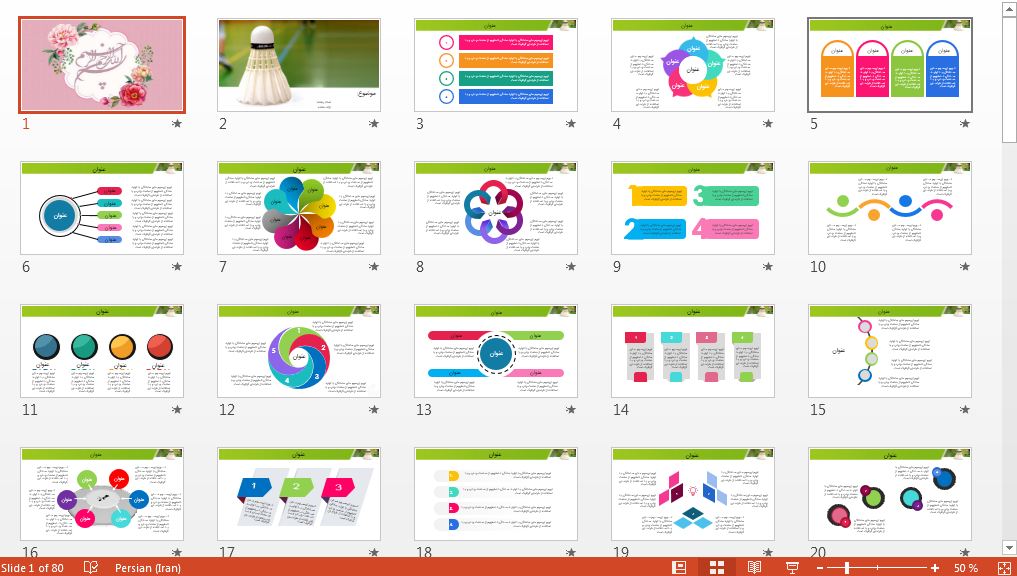Viewport: 1017px width, 576px height.
Task: Start Slide Show from status bar icon
Action: 792,567
